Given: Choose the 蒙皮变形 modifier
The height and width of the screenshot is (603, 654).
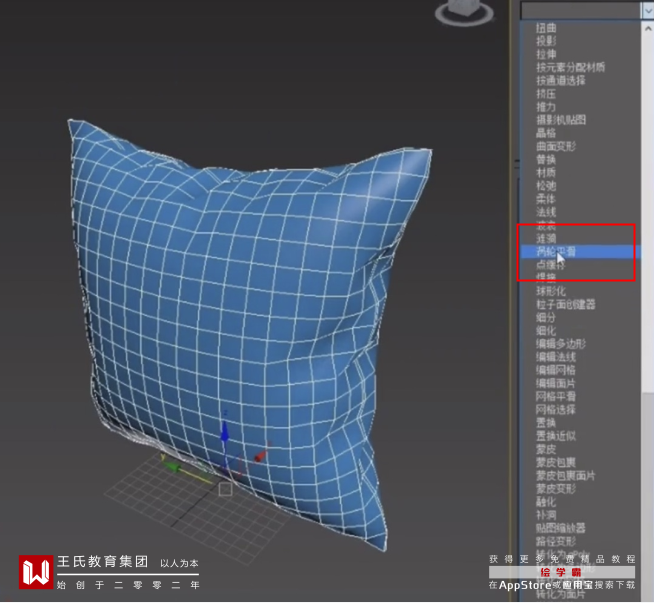Looking at the screenshot, I should click(556, 489).
